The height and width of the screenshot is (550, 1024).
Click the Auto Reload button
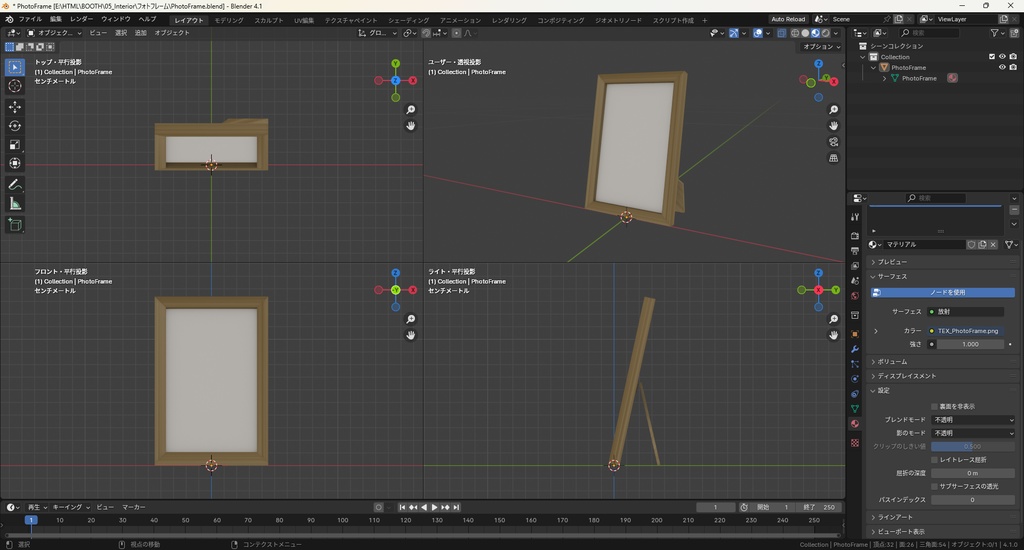pos(788,19)
